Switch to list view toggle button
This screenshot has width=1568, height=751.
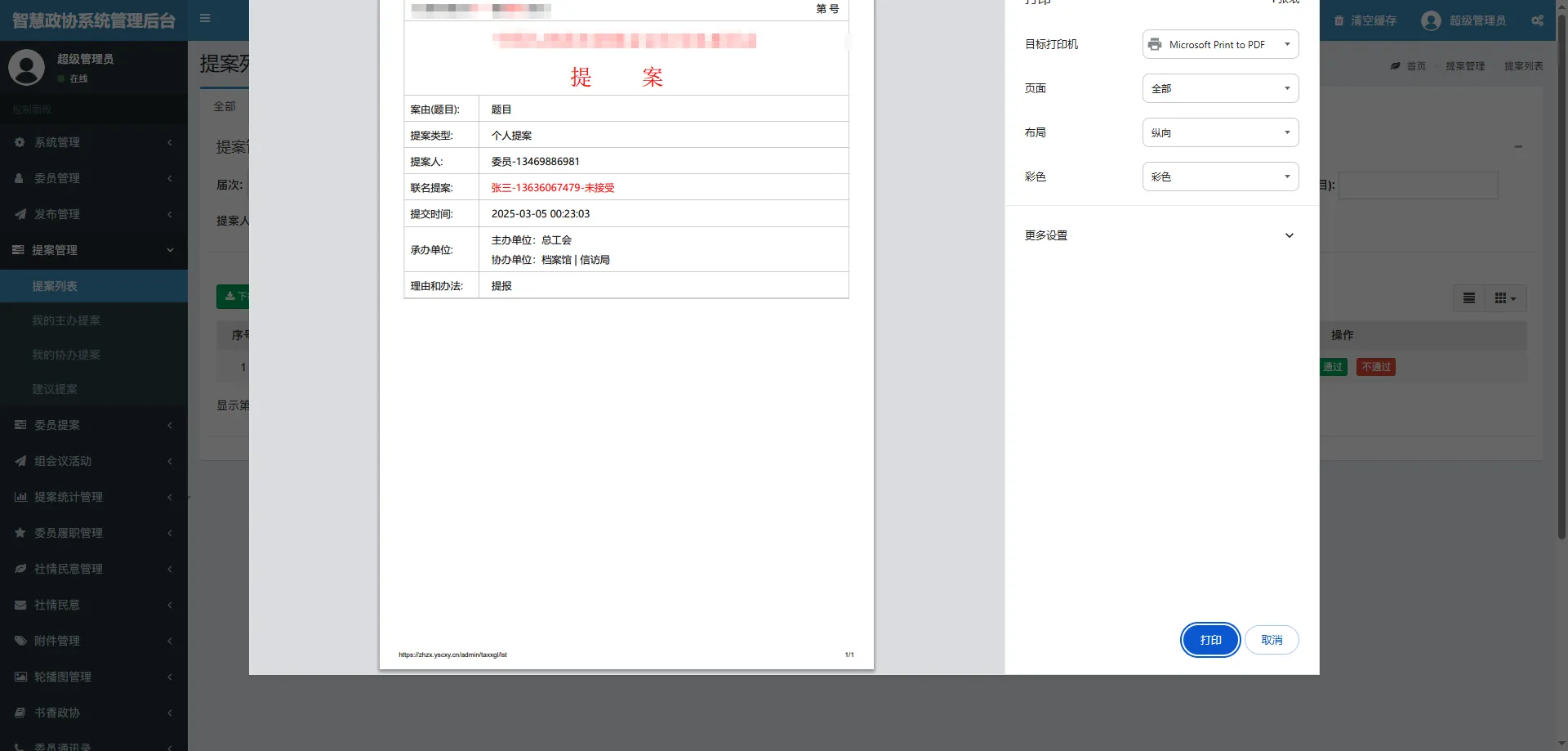1468,298
